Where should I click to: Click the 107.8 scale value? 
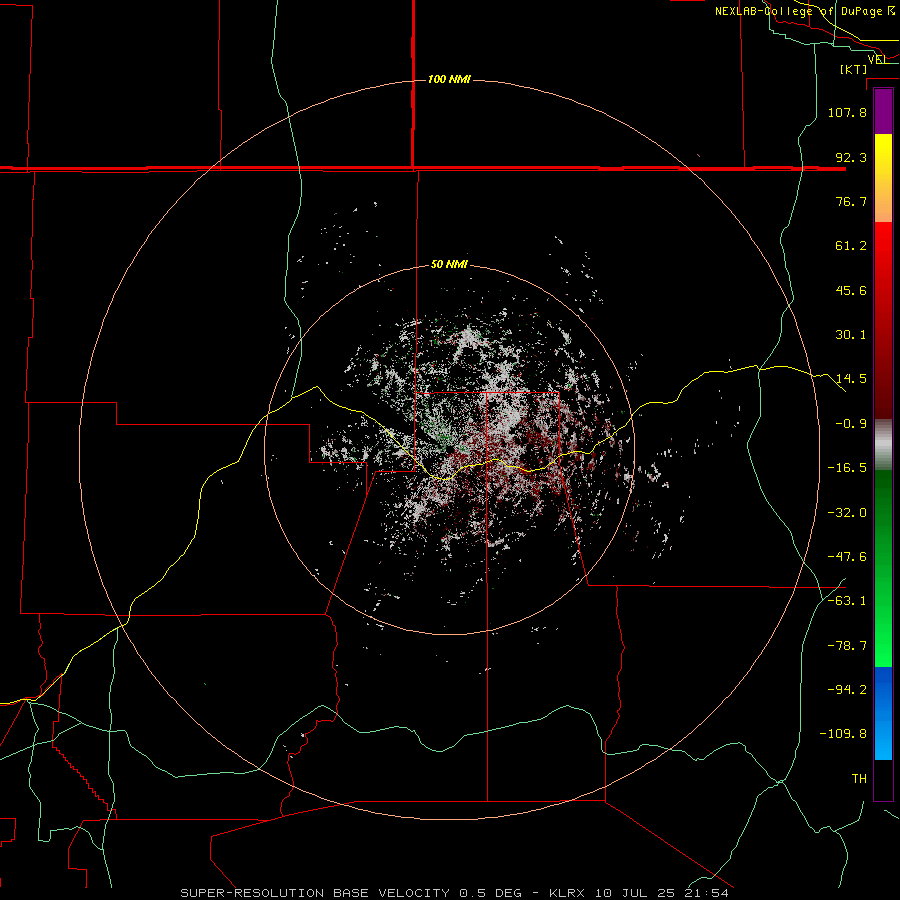[847, 112]
